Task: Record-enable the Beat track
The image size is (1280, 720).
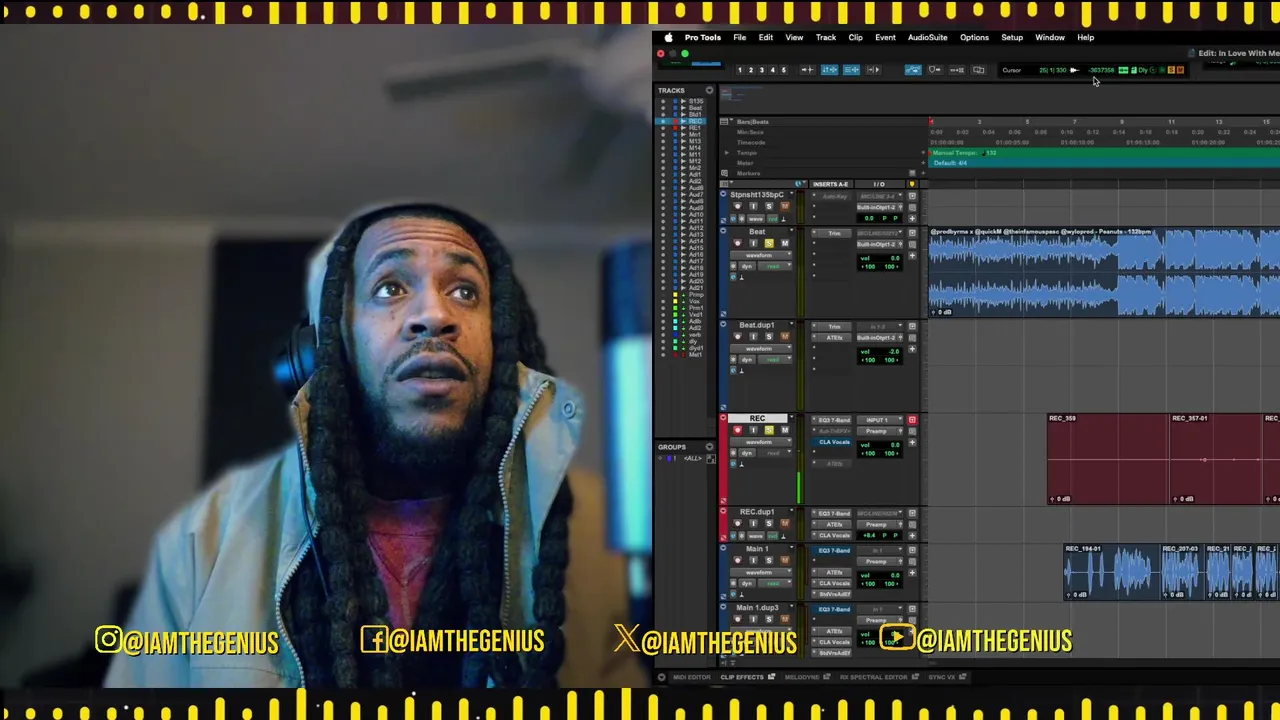Action: tap(738, 243)
